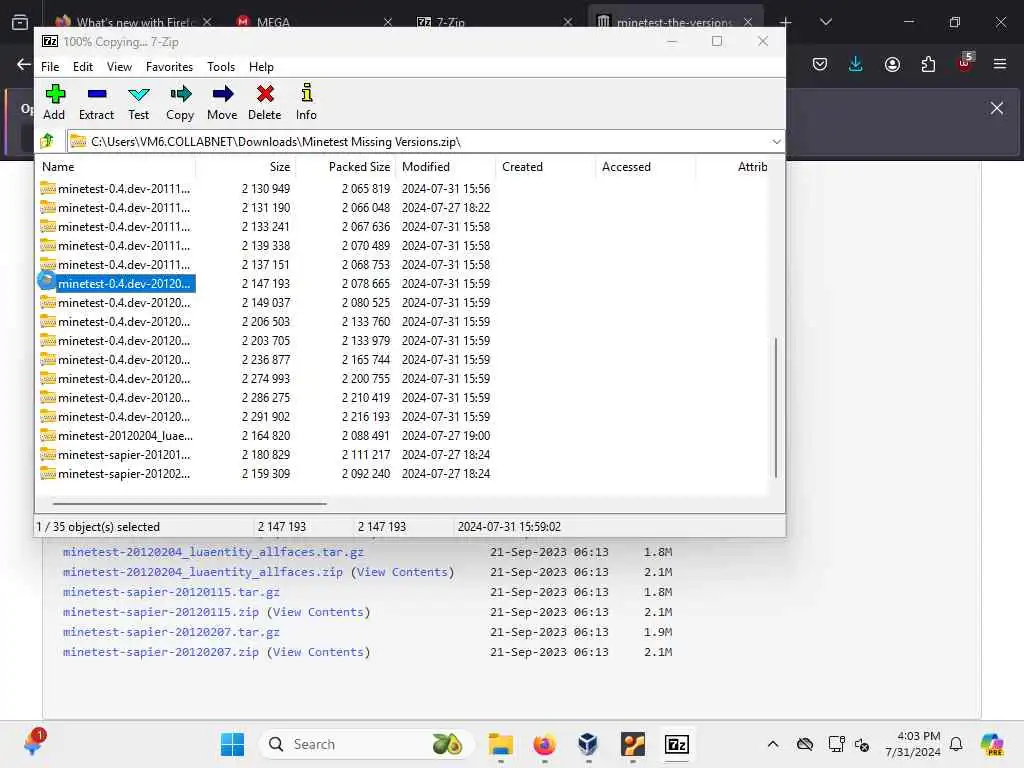This screenshot has height=768, width=1024.
Task: Open the File menu
Action: [x=50, y=67]
